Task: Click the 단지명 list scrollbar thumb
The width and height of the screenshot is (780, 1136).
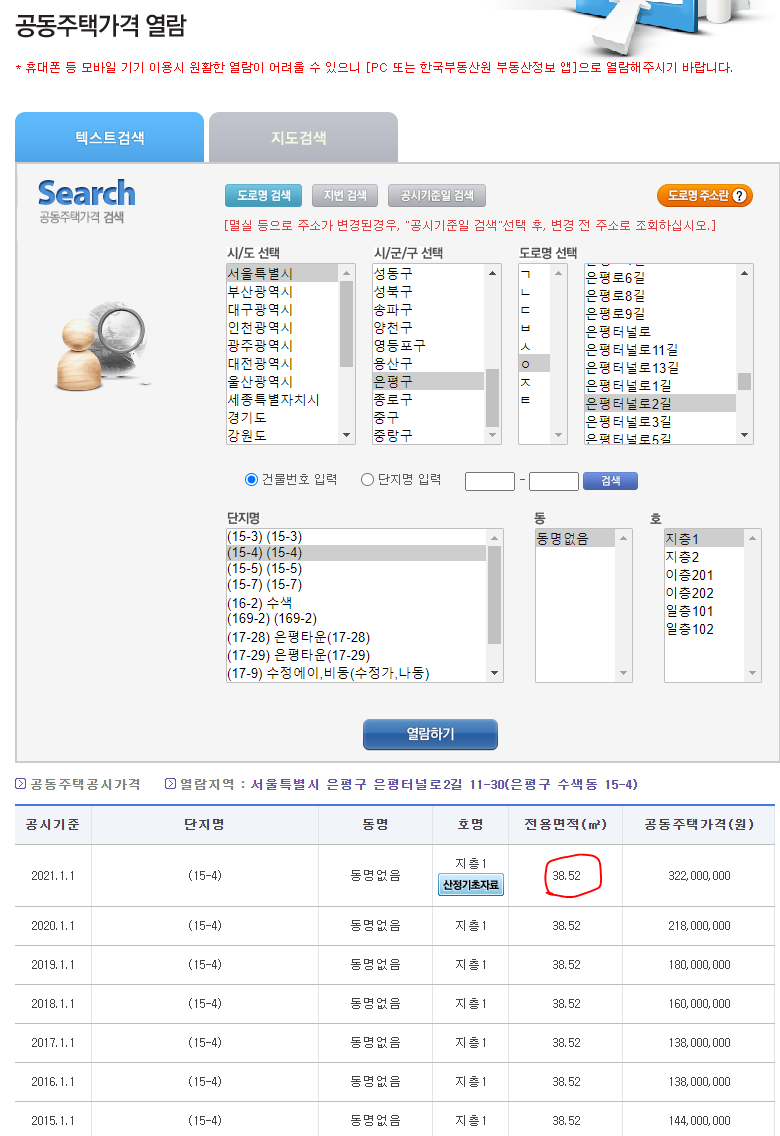Action: [495, 595]
